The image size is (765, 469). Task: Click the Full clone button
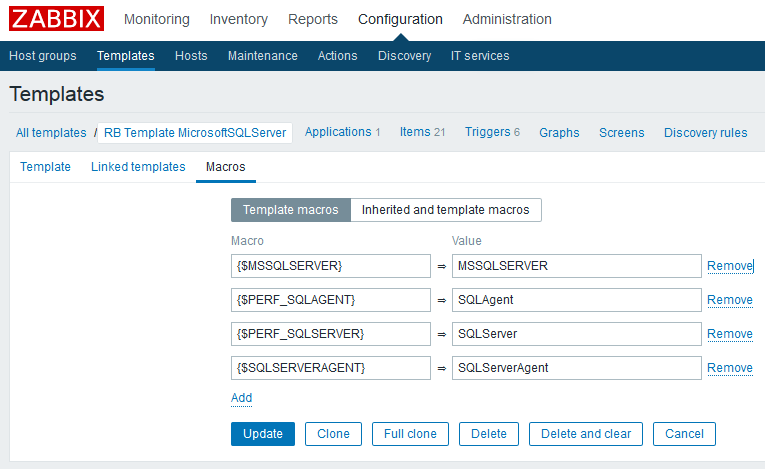pyautogui.click(x=410, y=433)
